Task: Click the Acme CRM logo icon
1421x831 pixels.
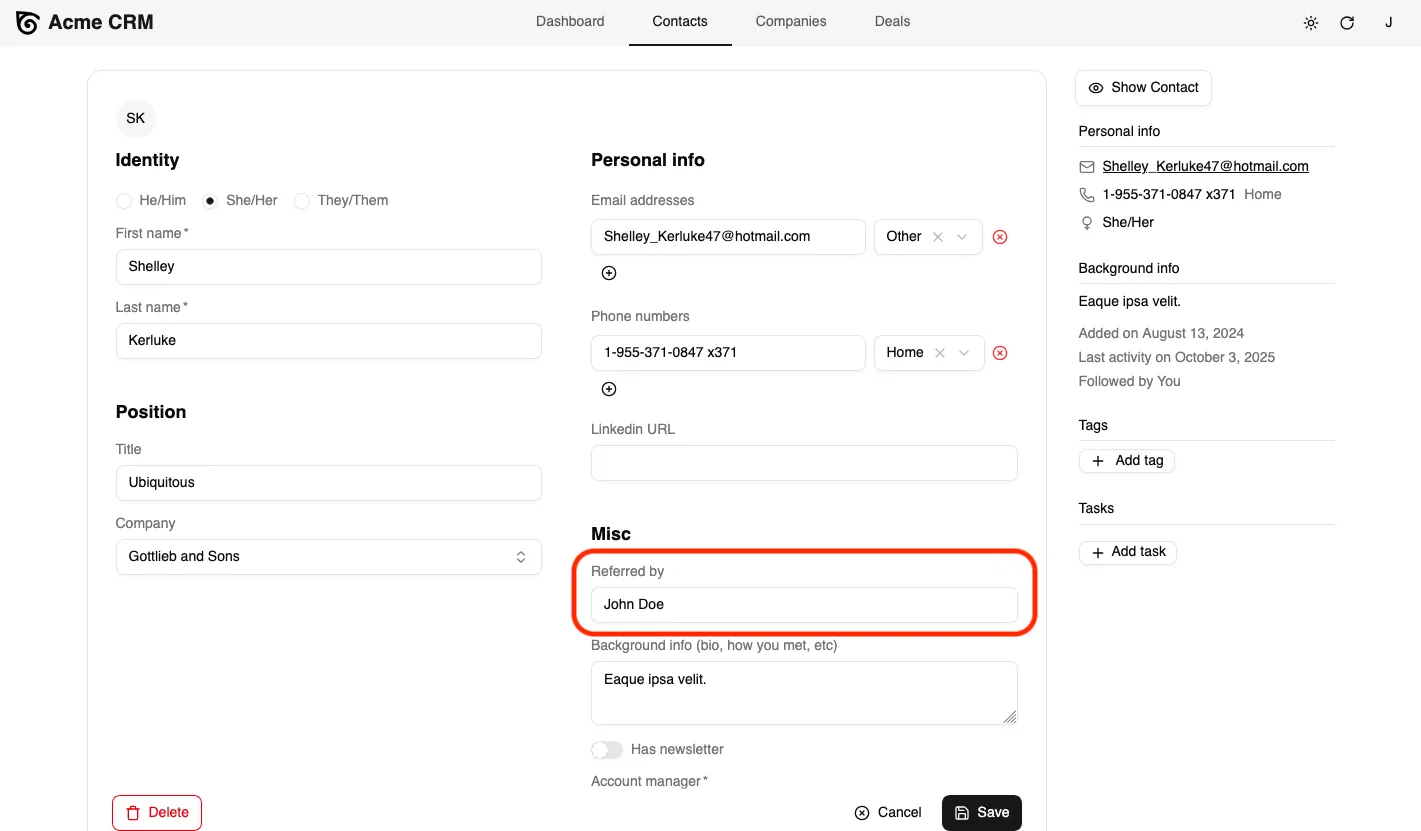Action: 28,22
